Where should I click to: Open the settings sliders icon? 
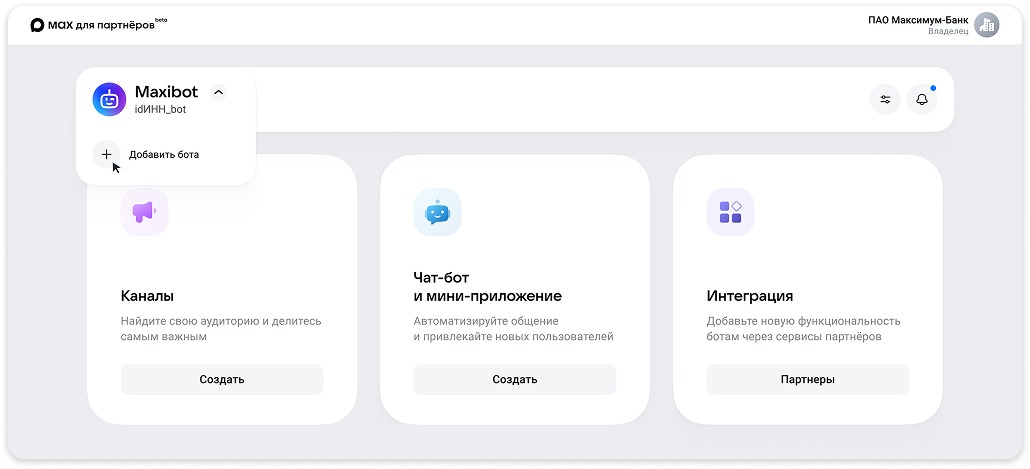click(x=885, y=99)
